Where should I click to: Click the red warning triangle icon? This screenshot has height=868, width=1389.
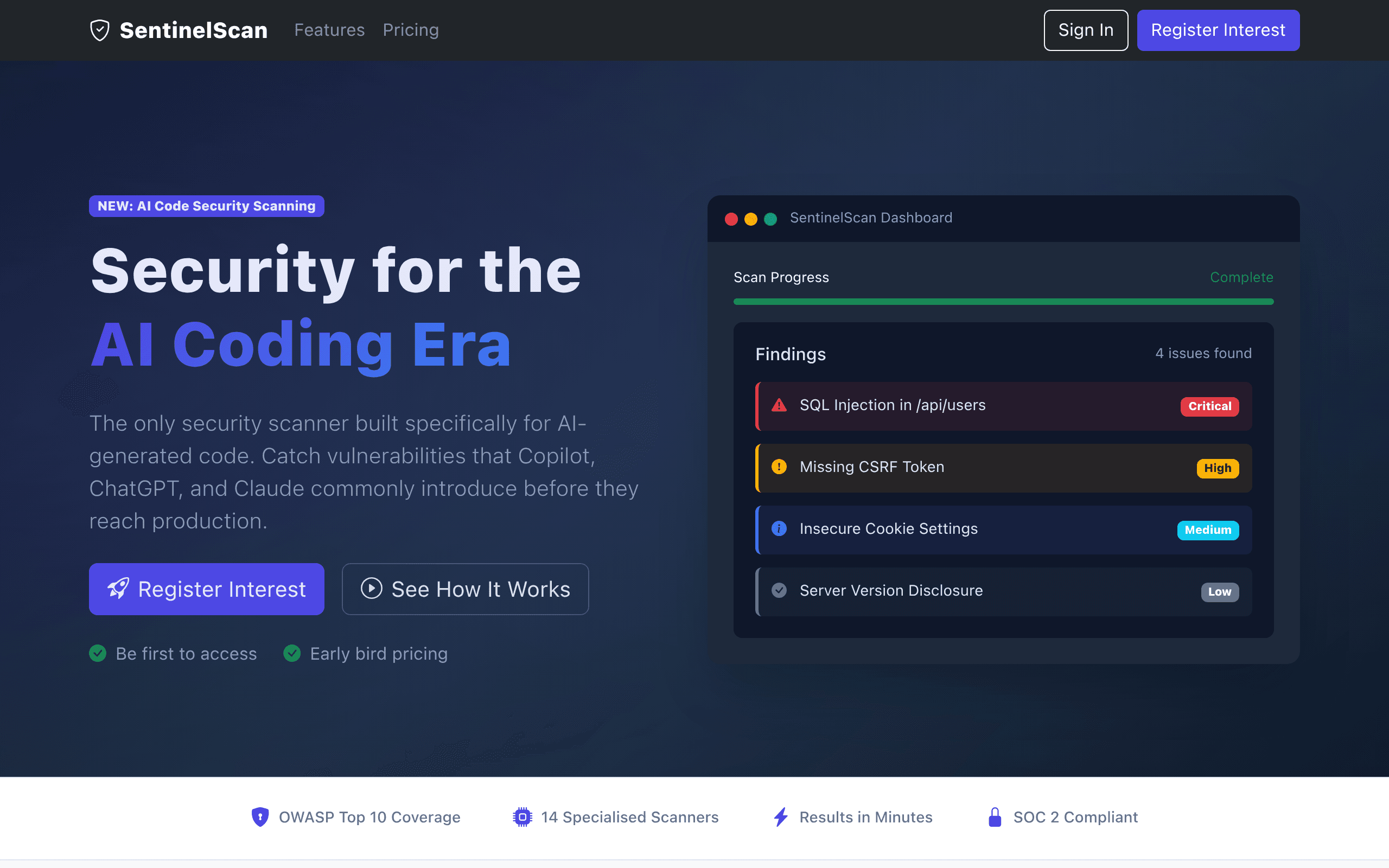coord(779,405)
